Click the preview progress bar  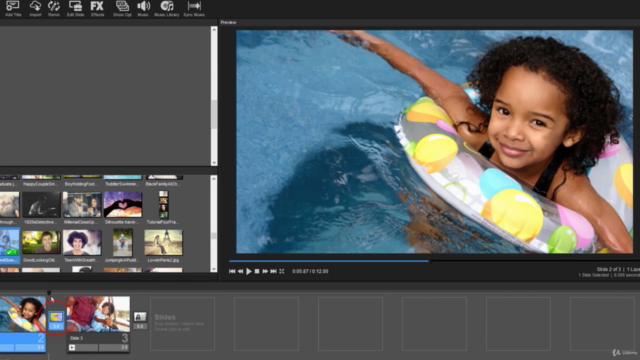pos(434,261)
